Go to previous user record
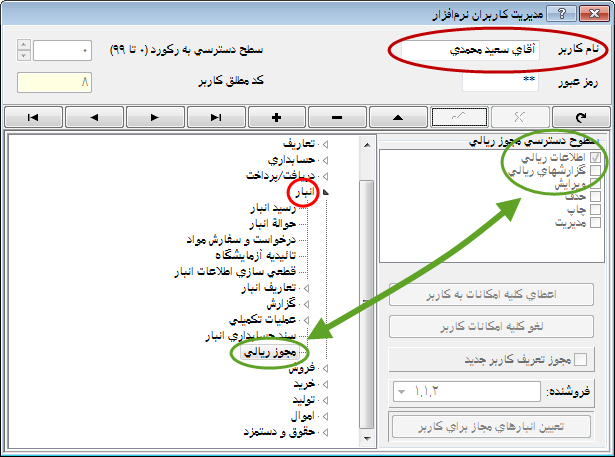The height and width of the screenshot is (457, 615). (x=94, y=117)
